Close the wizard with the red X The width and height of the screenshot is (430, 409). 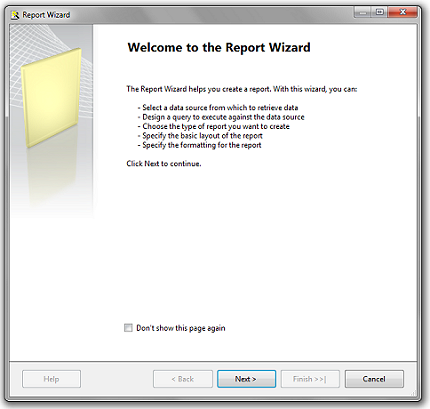tap(403, 12)
